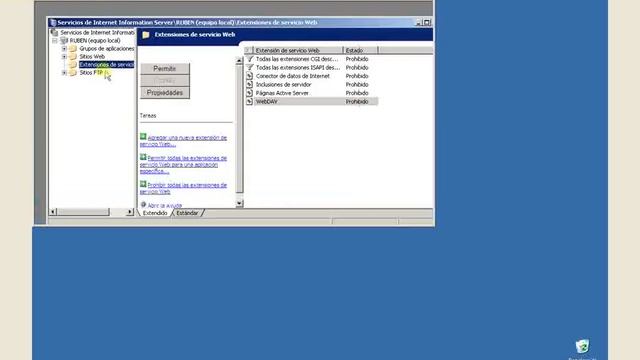Select Extensiones de servicio tree item
This screenshot has height=360, width=640.
(107, 64)
